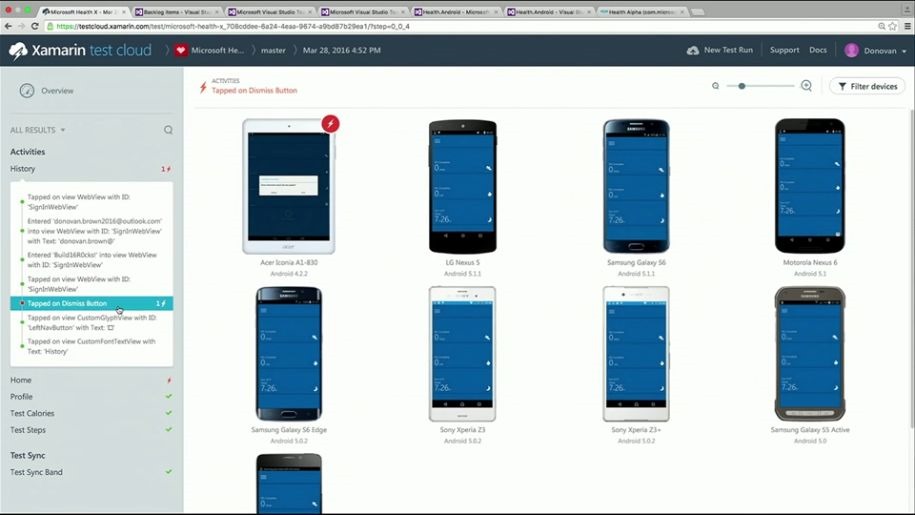Image resolution: width=915 pixels, height=515 pixels.
Task: Click the red failure badge on Acer Iconia
Action: (x=330, y=124)
